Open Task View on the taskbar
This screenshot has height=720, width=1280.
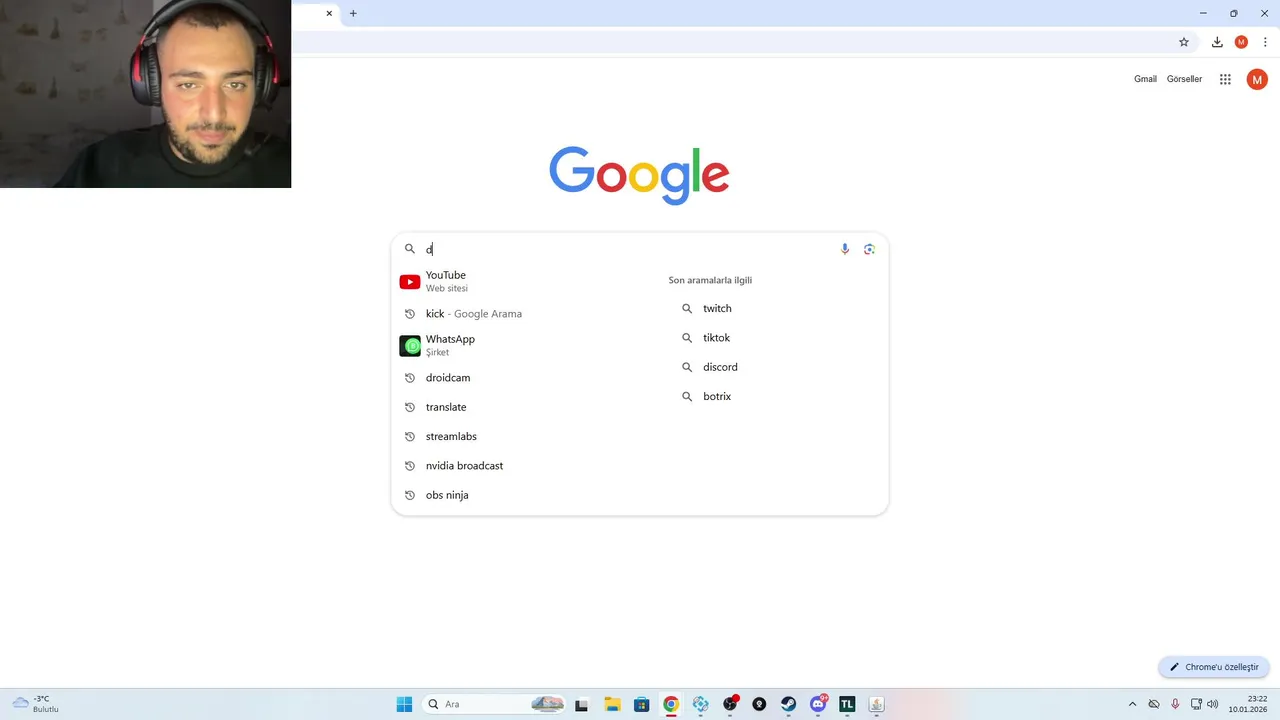click(x=581, y=704)
